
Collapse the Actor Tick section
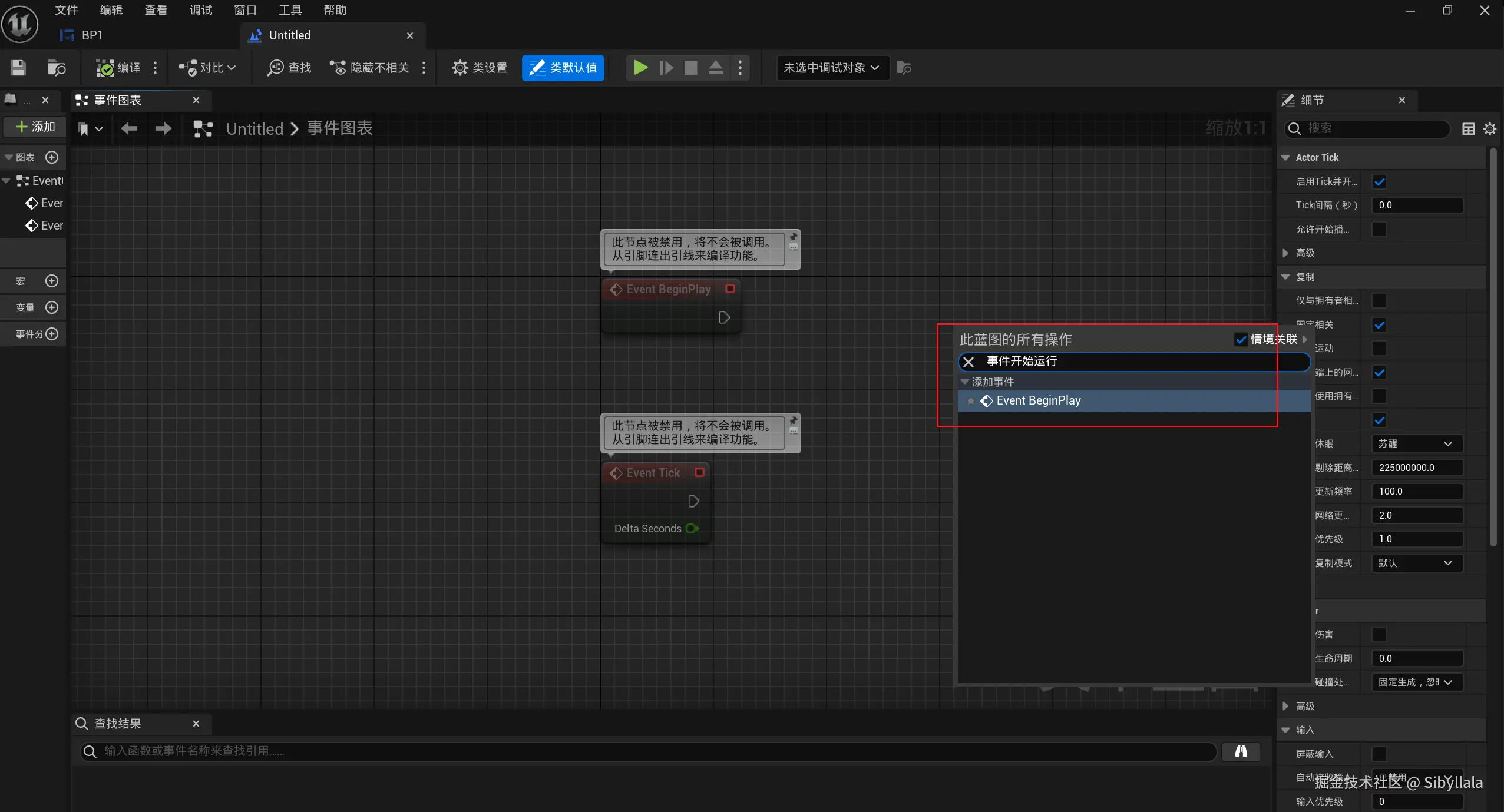1285,157
